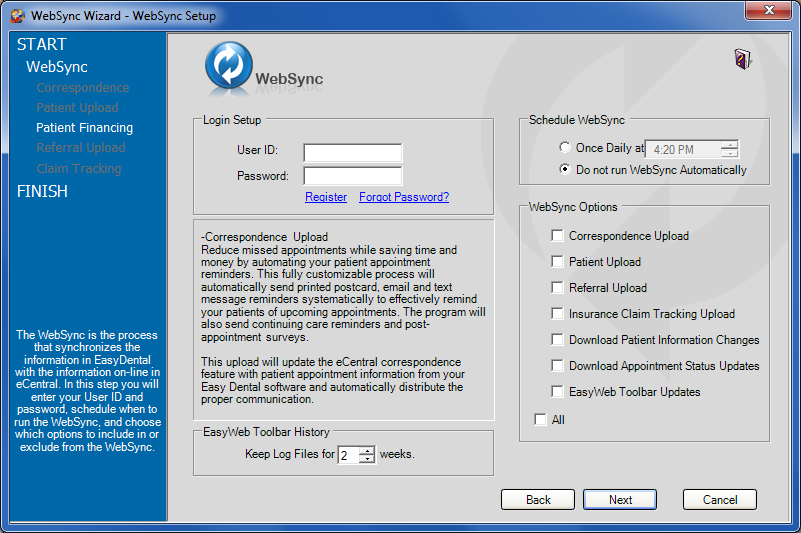
Task: Tick the Referral Upload checkbox
Action: coord(558,288)
